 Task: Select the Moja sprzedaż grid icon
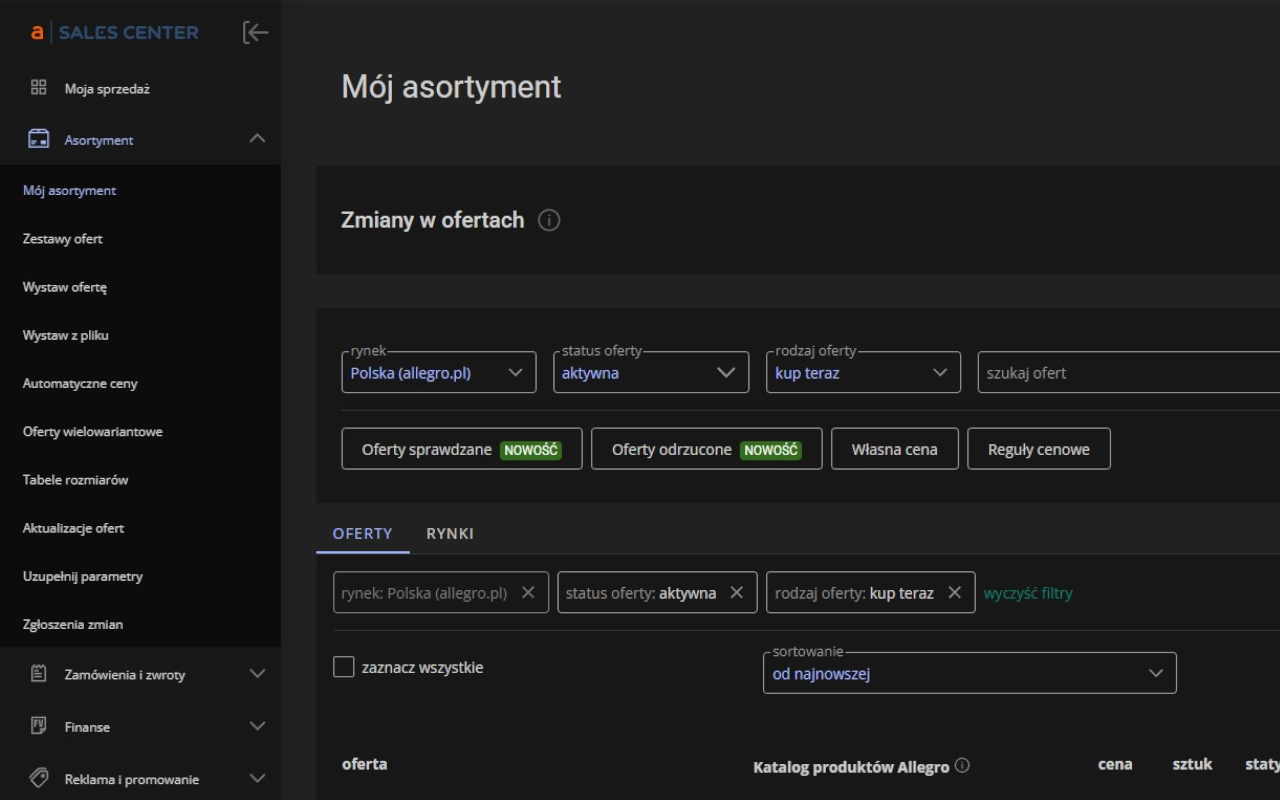coord(38,87)
